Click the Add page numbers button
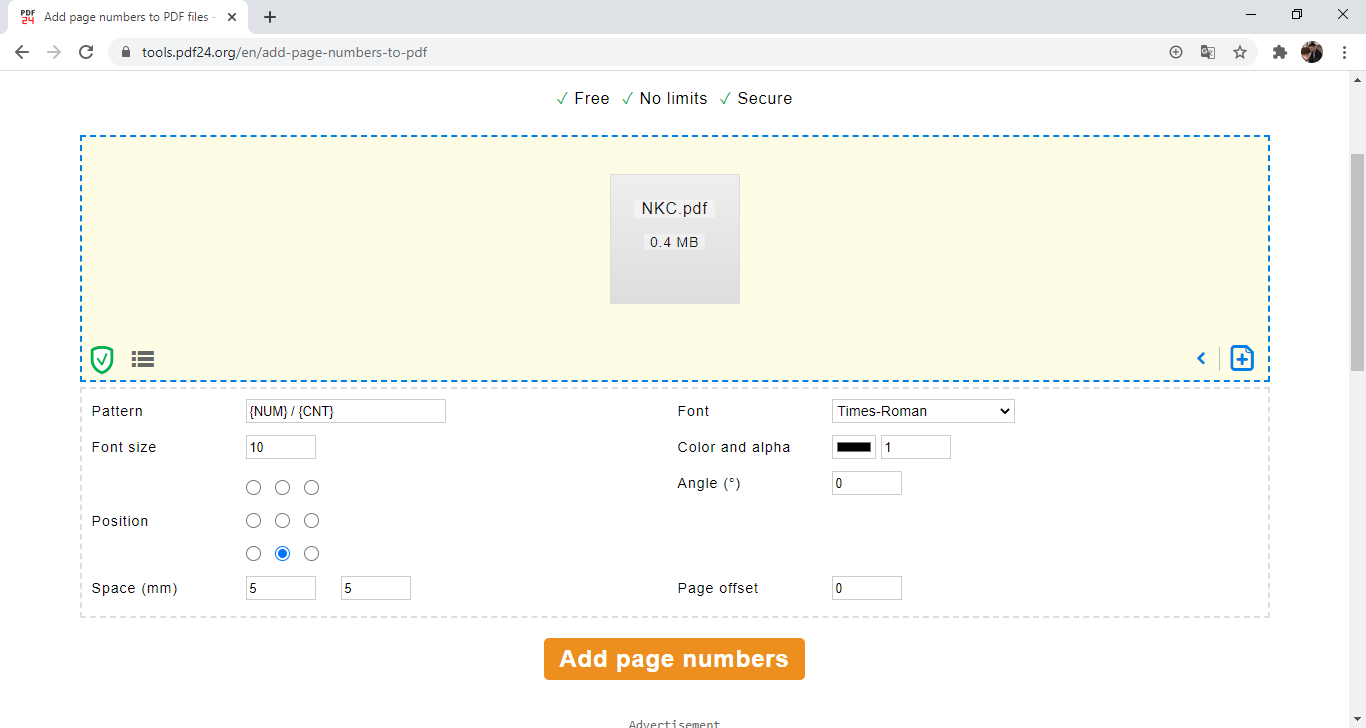Viewport: 1366px width, 728px height. [x=674, y=659]
